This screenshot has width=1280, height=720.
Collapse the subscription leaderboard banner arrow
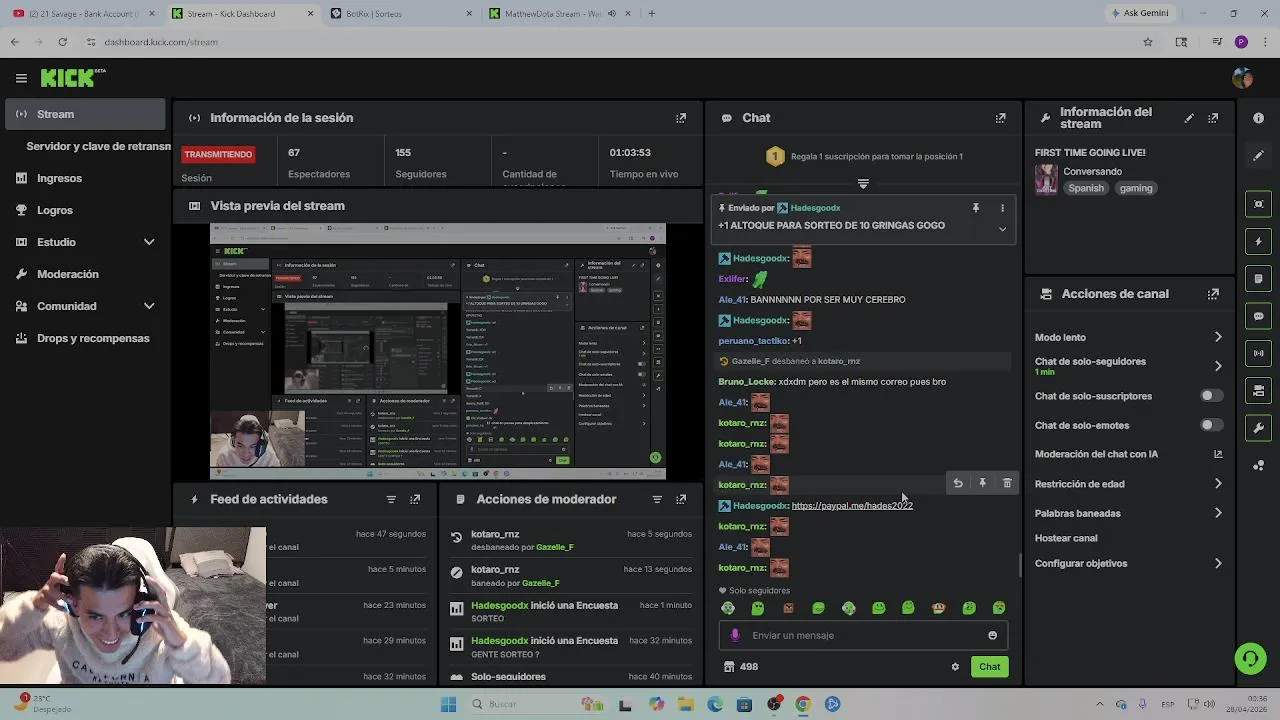pos(863,184)
